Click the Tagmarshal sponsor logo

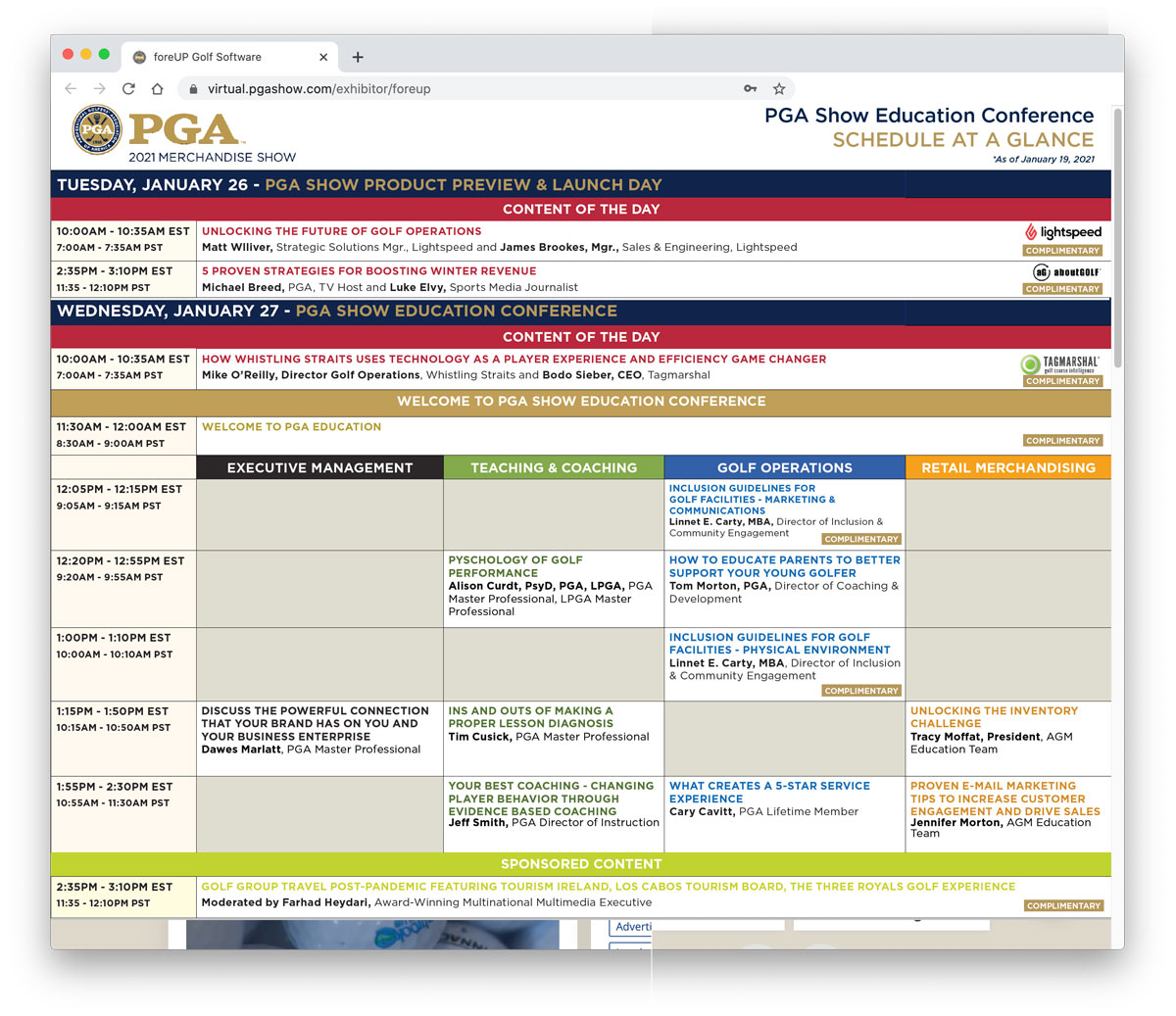[1059, 364]
